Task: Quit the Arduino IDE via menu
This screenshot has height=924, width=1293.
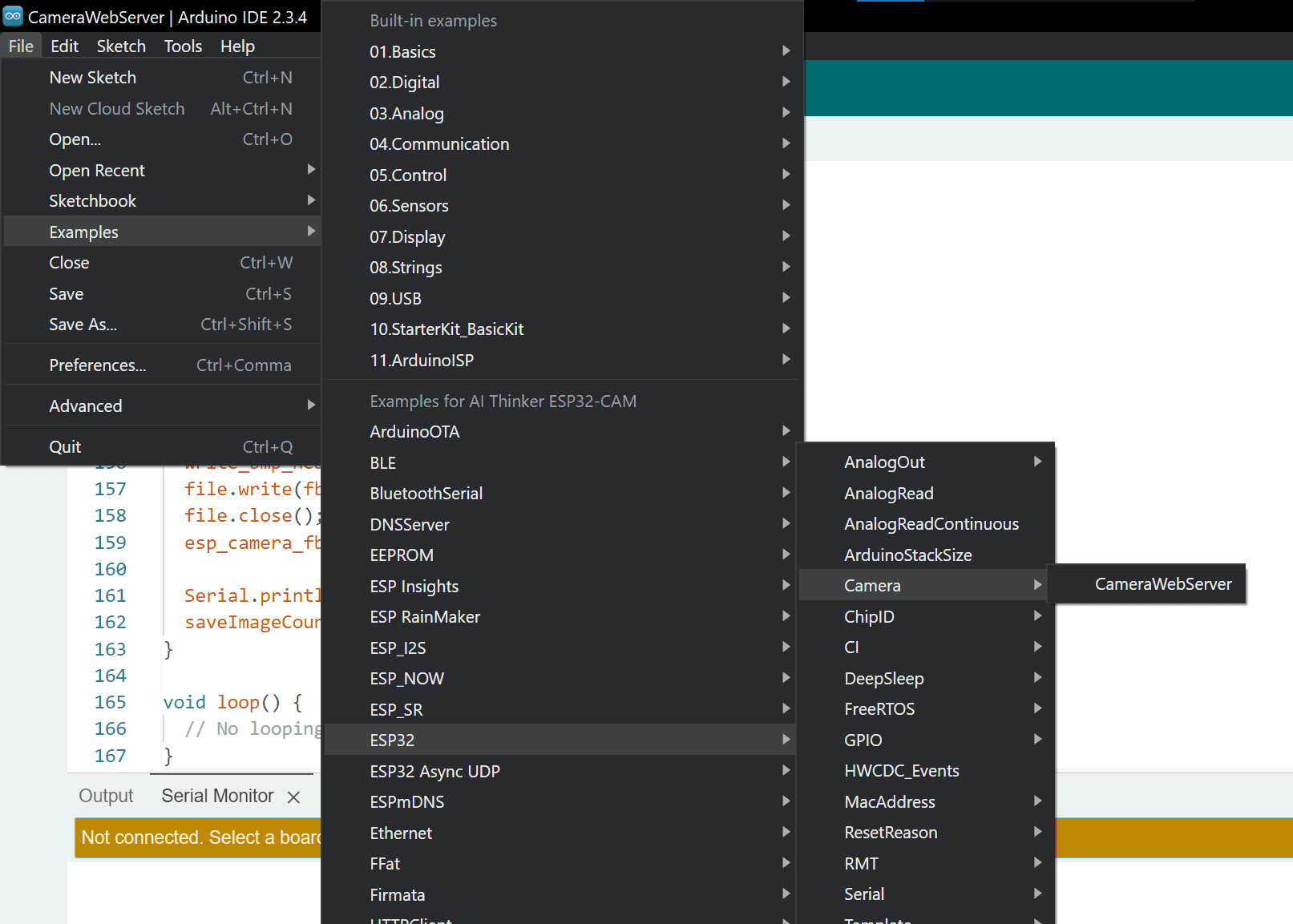Action: point(65,447)
